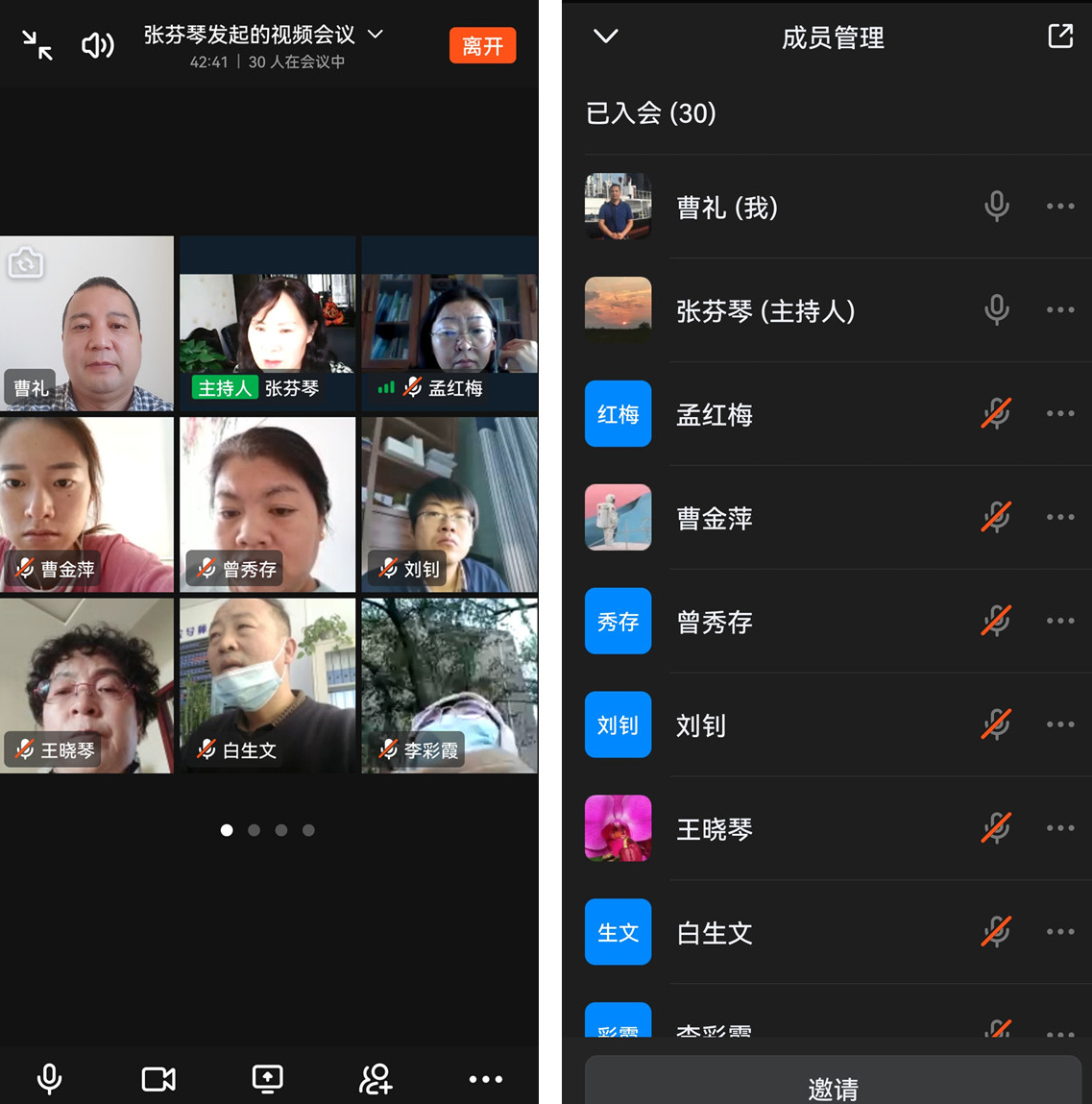Toggle the bottom toolbar microphone
Image resolution: width=1092 pixels, height=1104 pixels.
click(49, 1079)
